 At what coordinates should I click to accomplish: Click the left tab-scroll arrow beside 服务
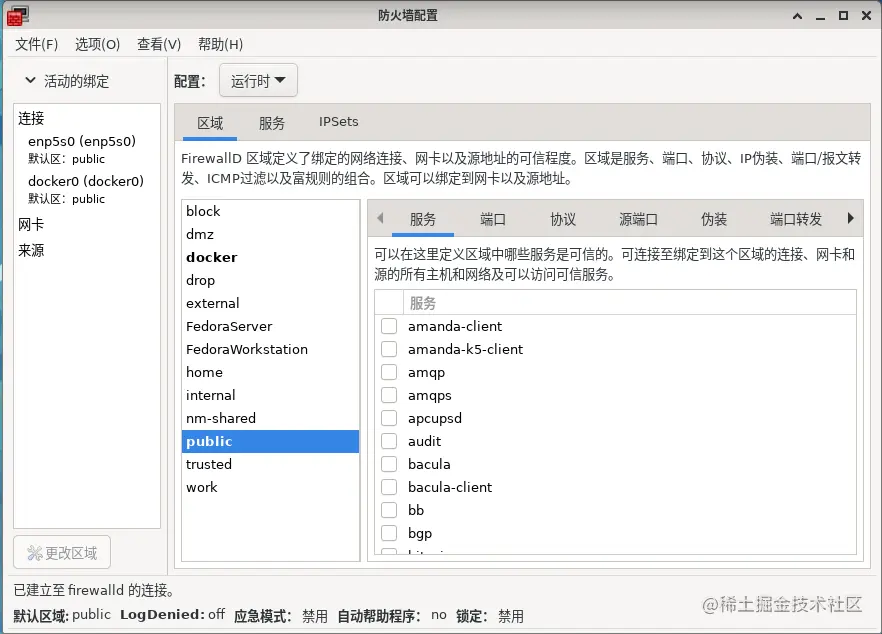pyautogui.click(x=380, y=218)
